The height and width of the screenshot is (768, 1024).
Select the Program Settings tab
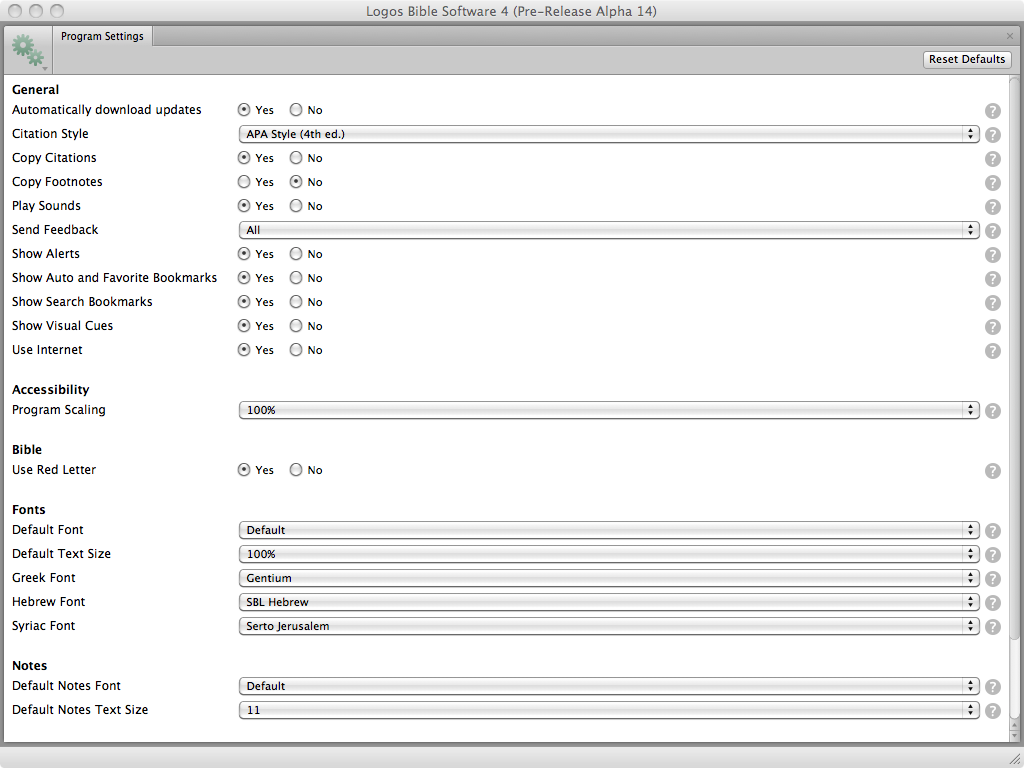[103, 37]
